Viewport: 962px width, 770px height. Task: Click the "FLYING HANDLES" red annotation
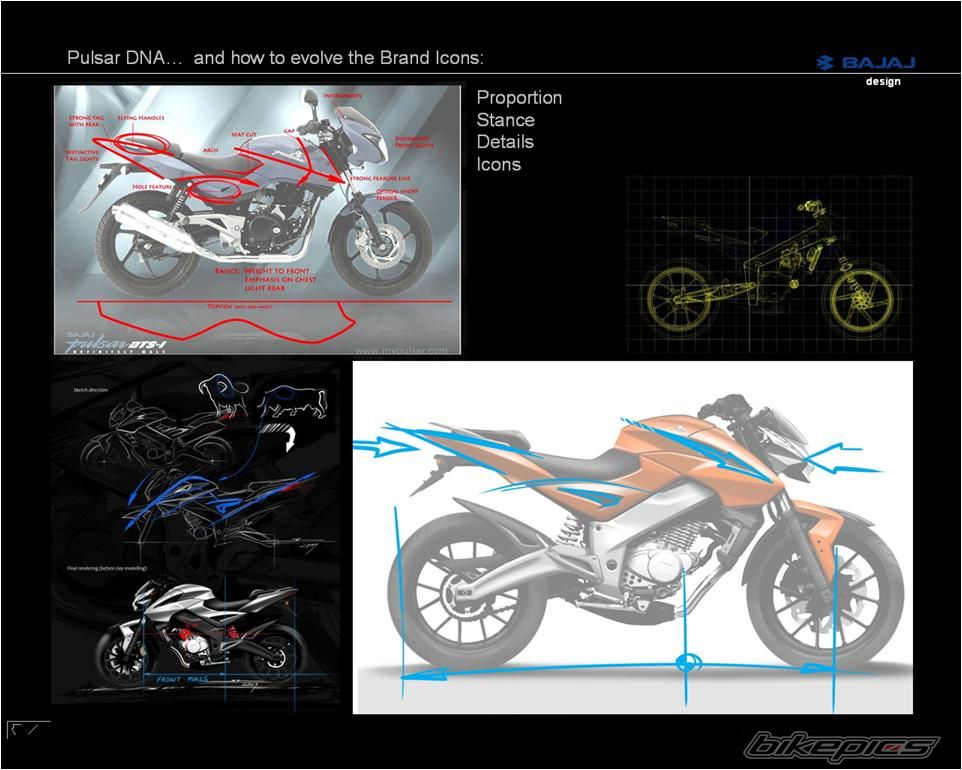(x=141, y=118)
